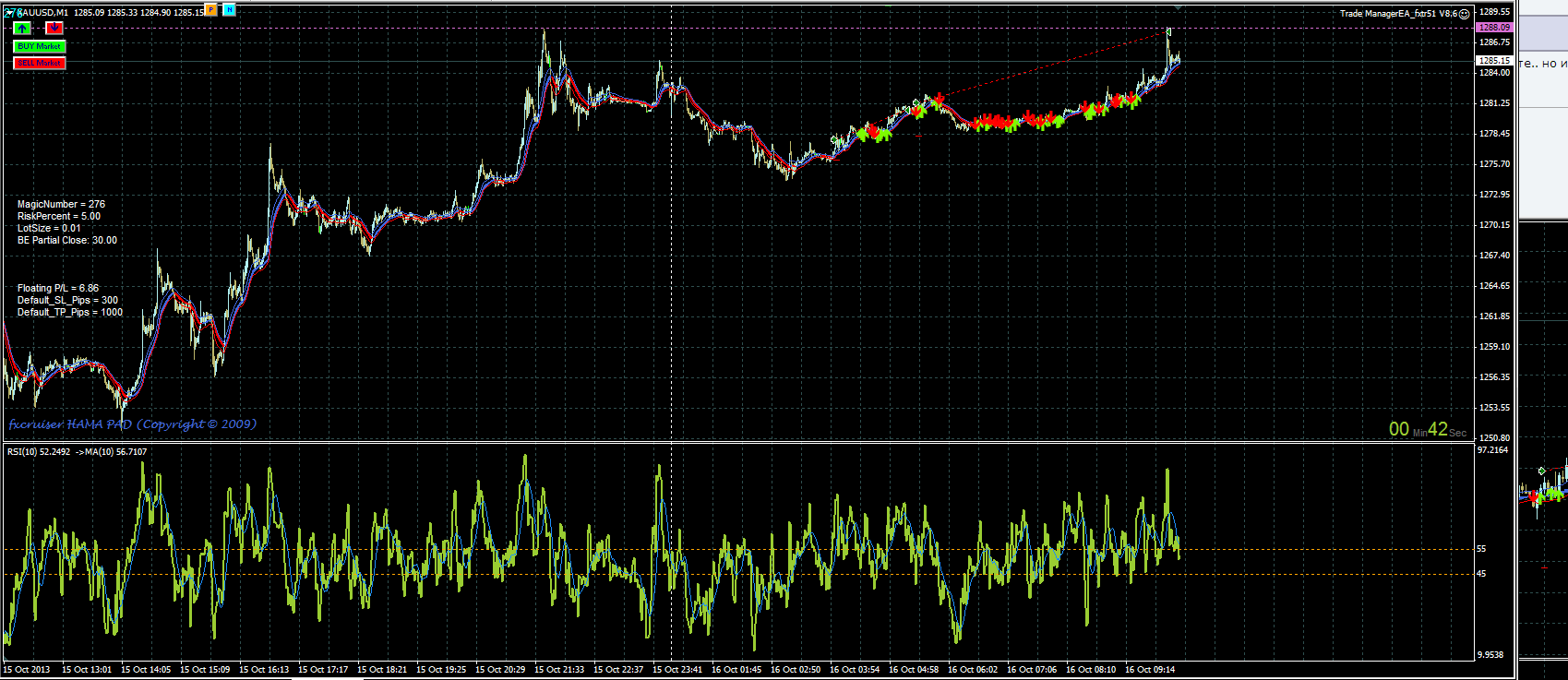1568x680 pixels.
Task: Click the magenta 1288.09 price label
Action: pos(1494,28)
